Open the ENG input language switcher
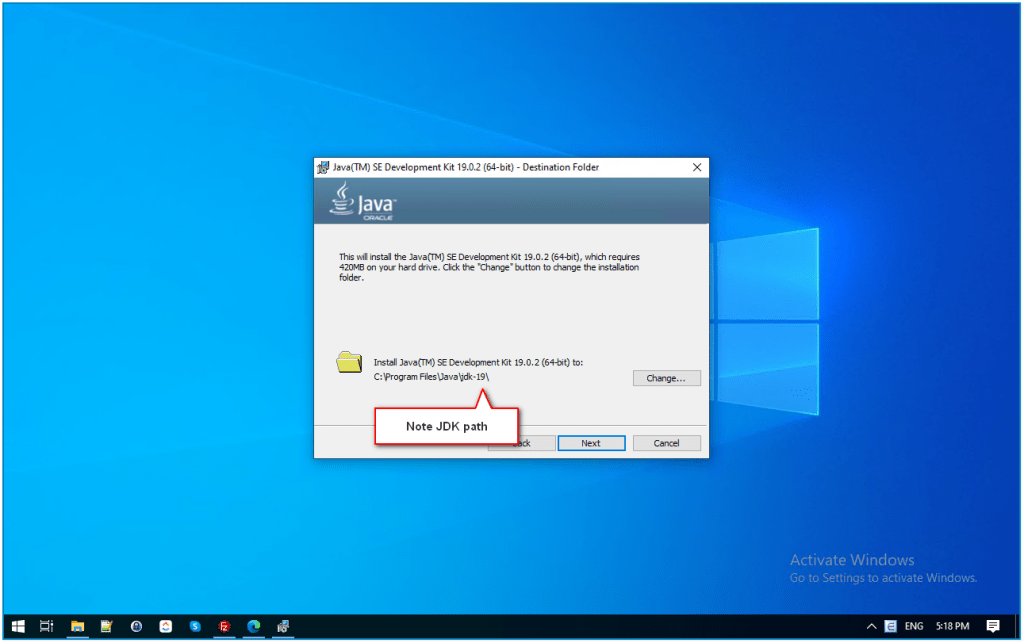 [x=914, y=626]
